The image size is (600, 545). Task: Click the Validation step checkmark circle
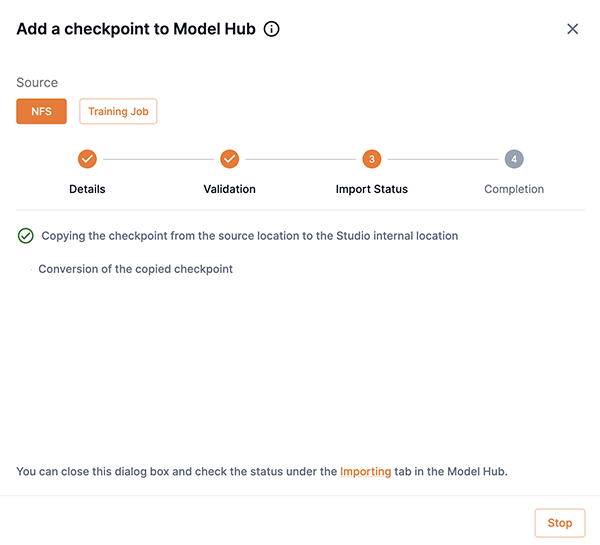[x=229, y=159]
